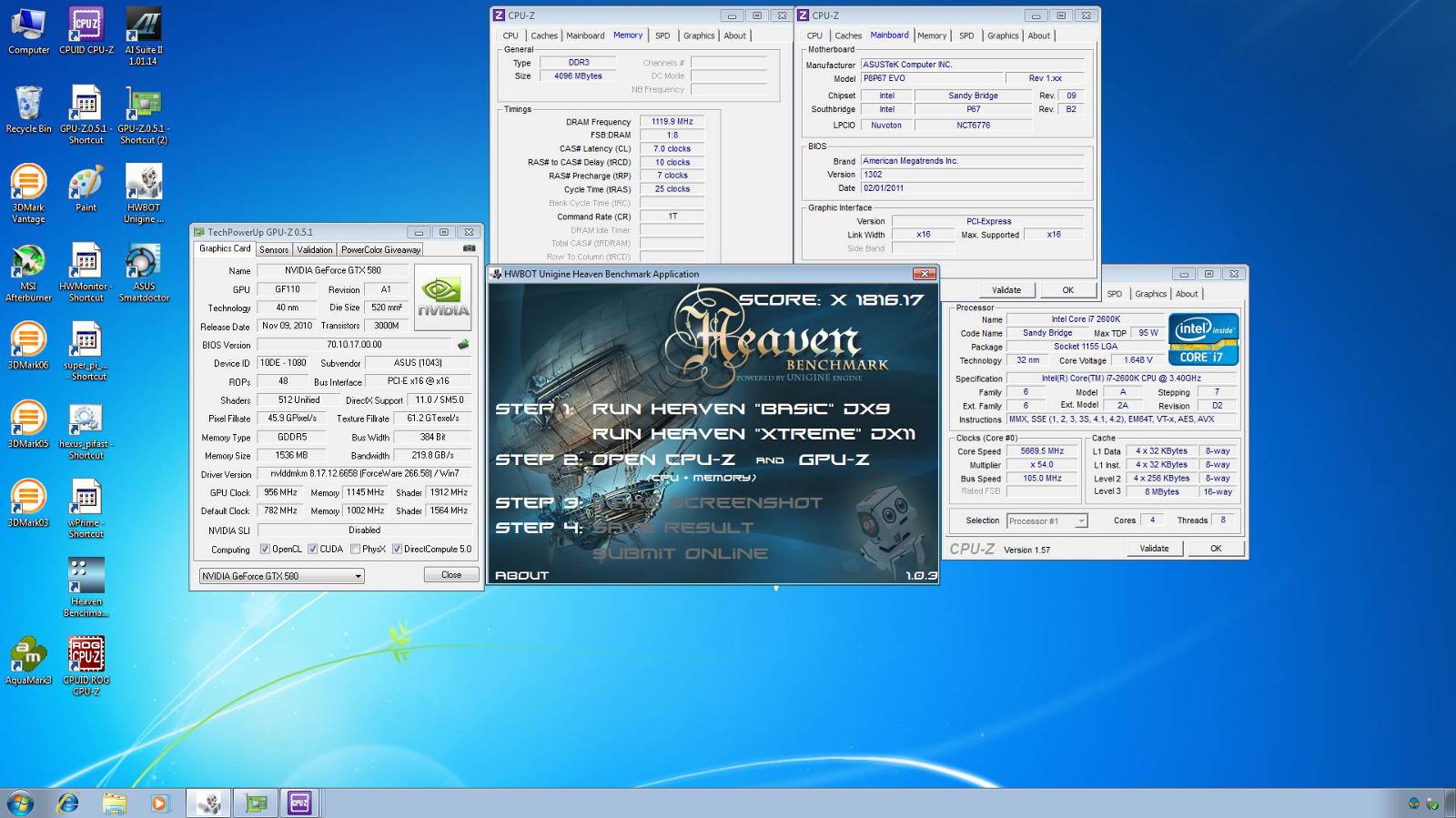Open the CPUID CPU-Z desktop shortcut
This screenshot has width=1456, height=818.
(x=86, y=31)
